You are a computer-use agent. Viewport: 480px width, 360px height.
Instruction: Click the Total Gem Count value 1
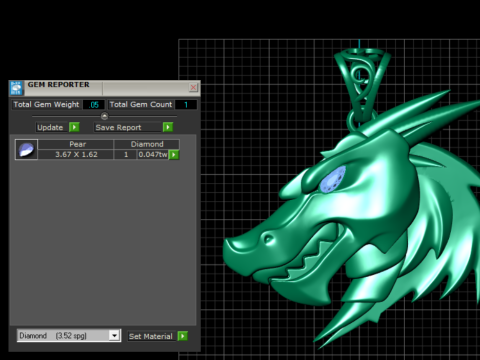point(186,105)
